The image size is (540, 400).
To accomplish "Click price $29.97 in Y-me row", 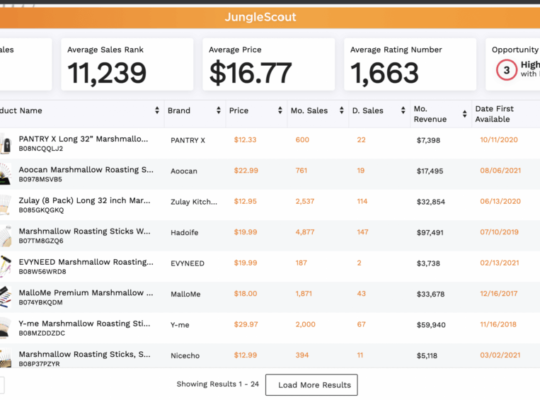I will pyautogui.click(x=246, y=324).
